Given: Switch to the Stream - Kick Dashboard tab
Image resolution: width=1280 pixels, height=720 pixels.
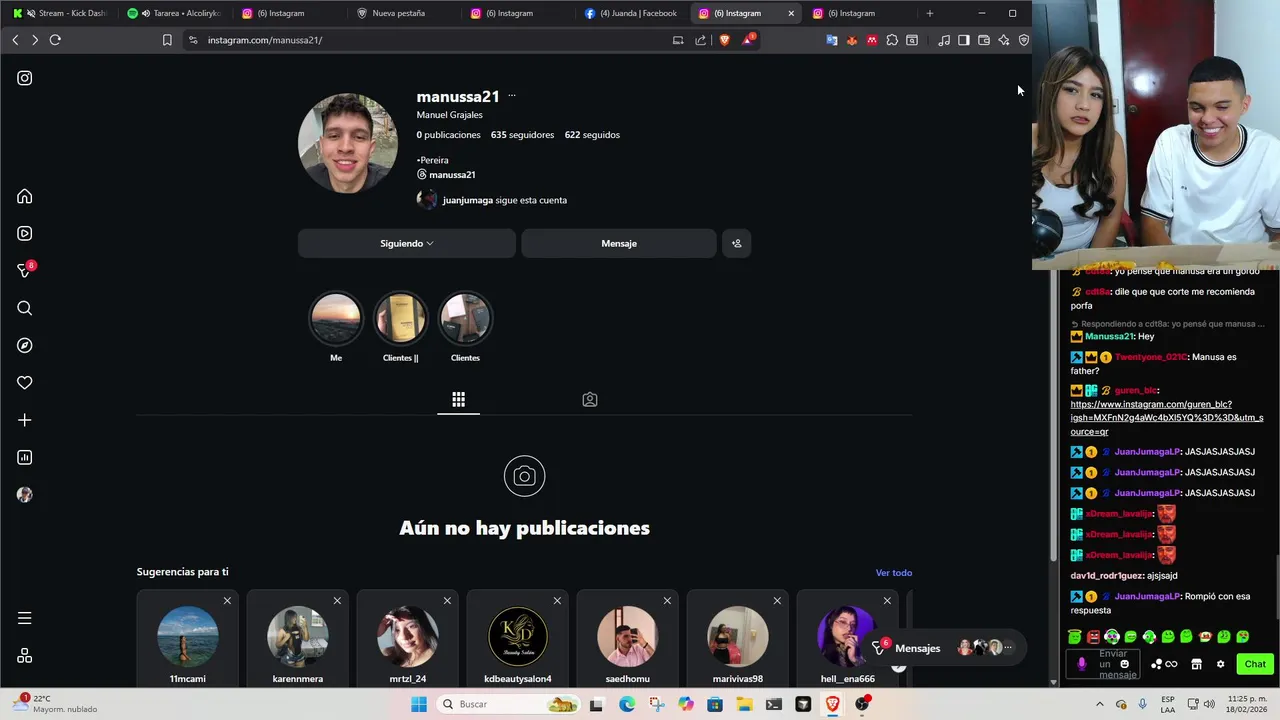Looking at the screenshot, I should pos(60,13).
